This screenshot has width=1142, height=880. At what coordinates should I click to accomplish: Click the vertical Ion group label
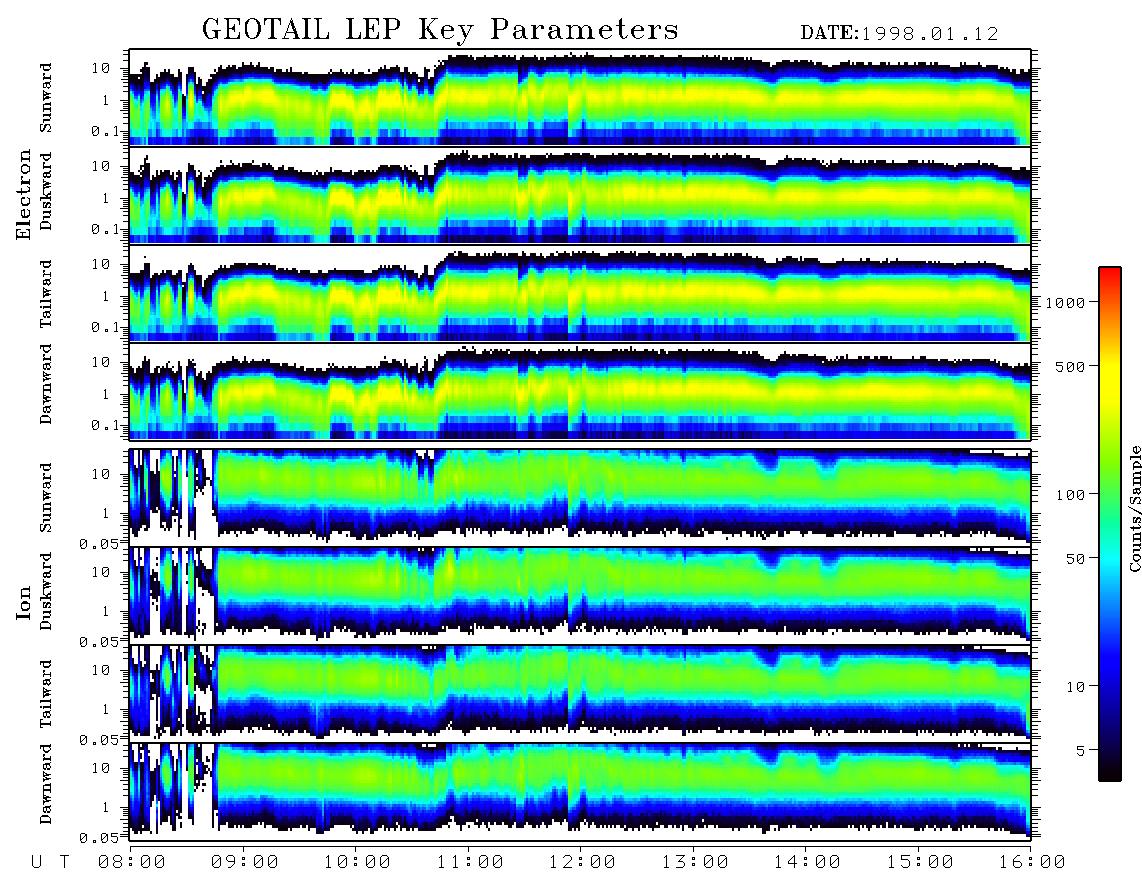pos(24,602)
